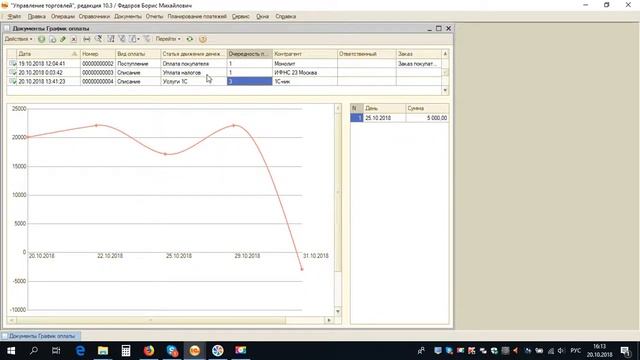Click the document list scroll up arrow
Image resolution: width=640 pixels, height=360 pixels.
tap(445, 54)
